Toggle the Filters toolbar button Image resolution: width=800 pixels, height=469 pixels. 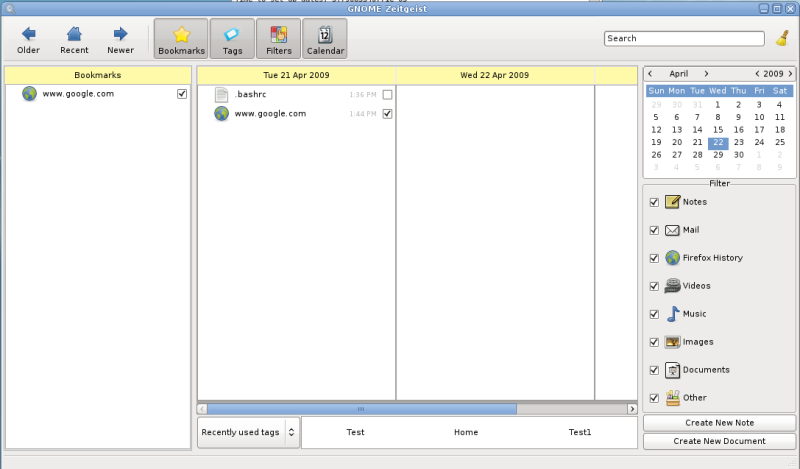pyautogui.click(x=278, y=38)
